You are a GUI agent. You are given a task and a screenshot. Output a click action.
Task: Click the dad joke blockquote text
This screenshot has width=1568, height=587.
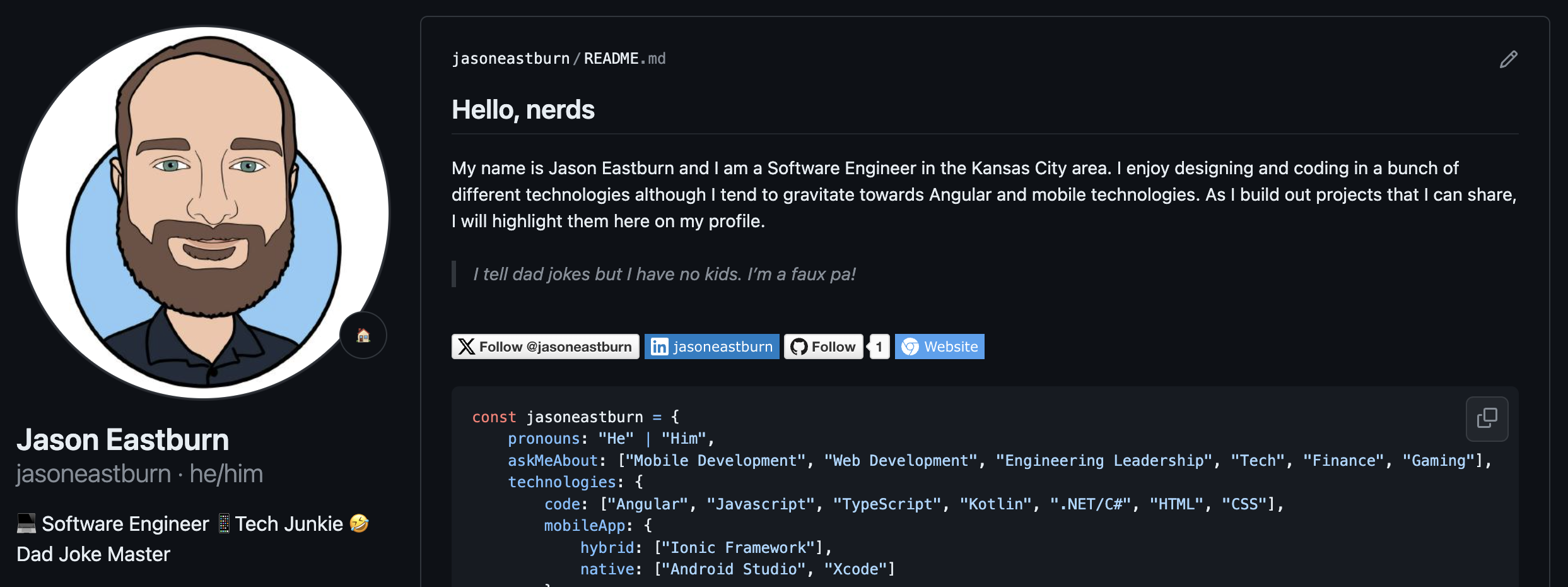(x=664, y=274)
